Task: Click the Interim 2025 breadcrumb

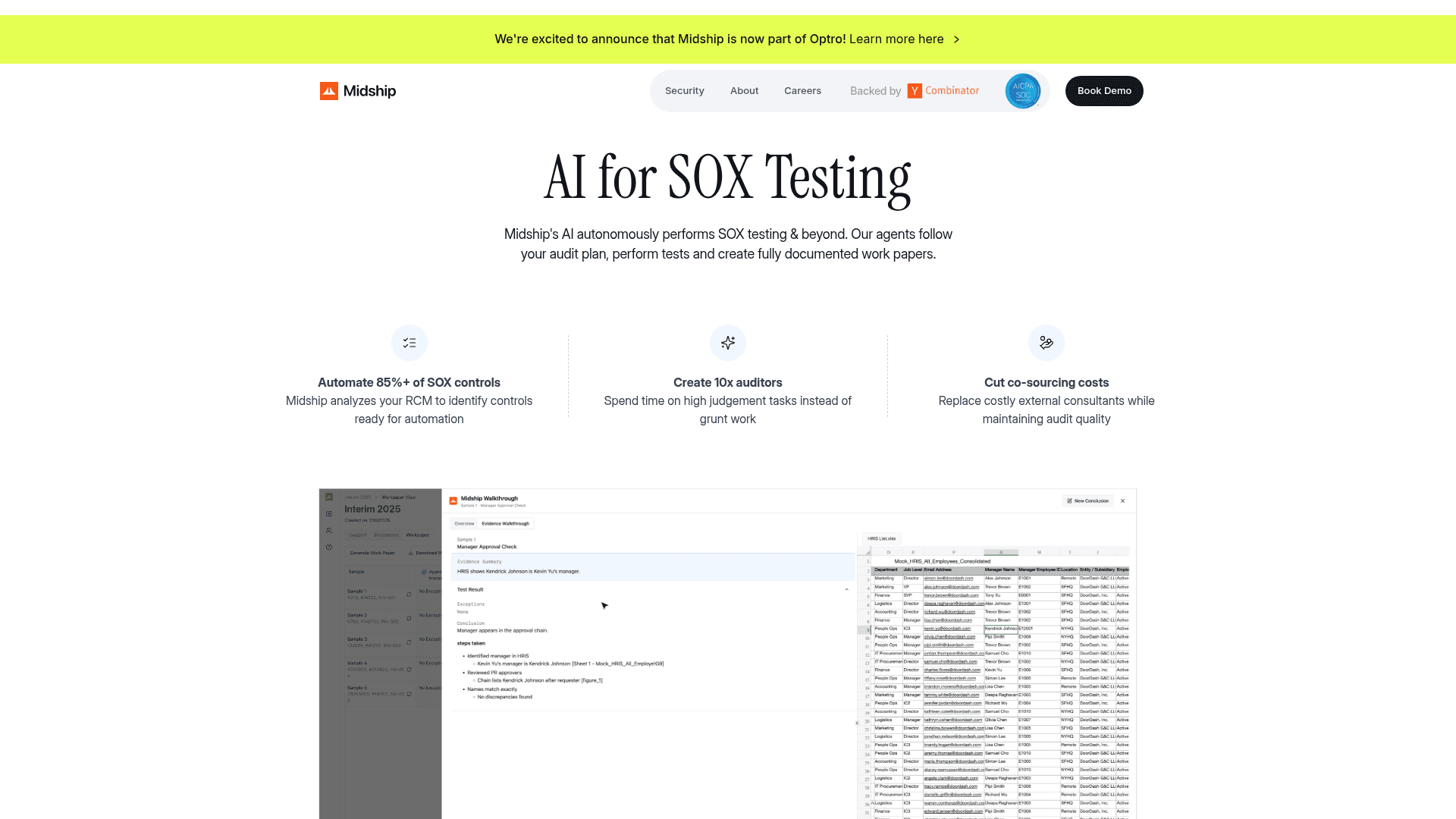Action: (x=358, y=497)
